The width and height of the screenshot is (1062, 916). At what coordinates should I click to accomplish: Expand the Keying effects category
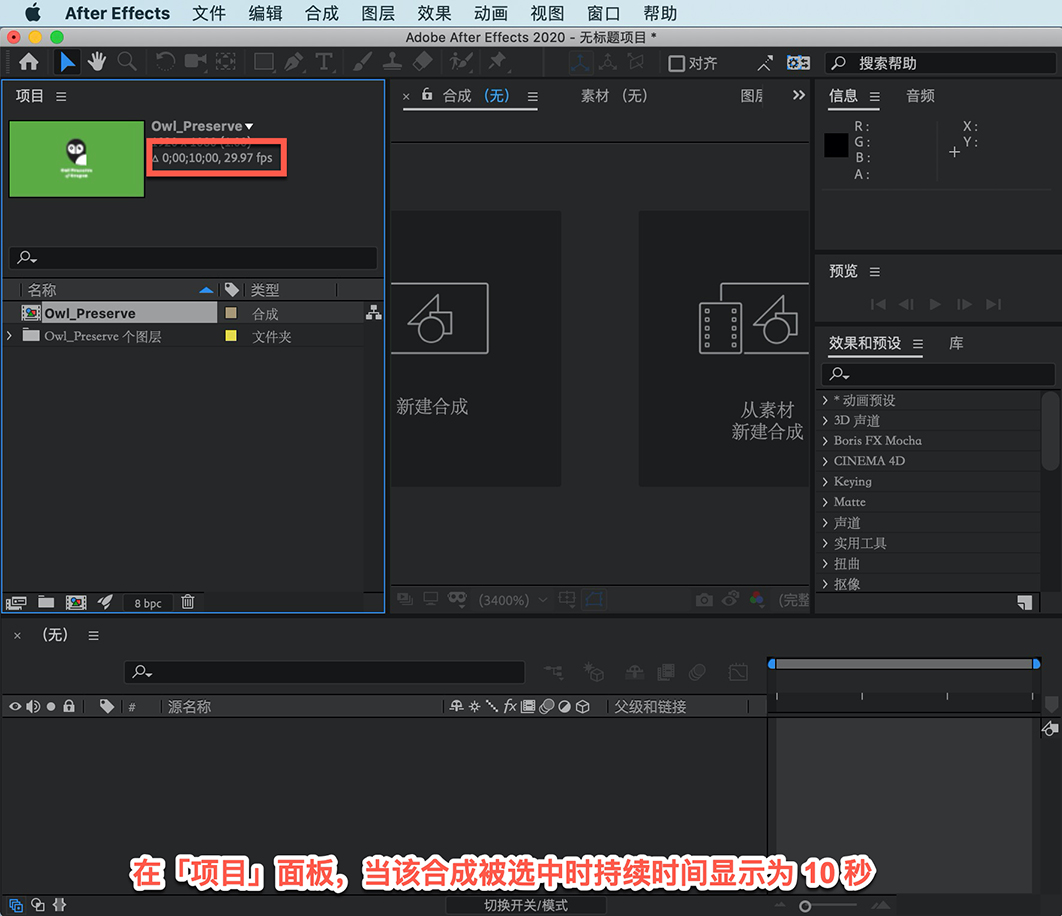pos(825,481)
